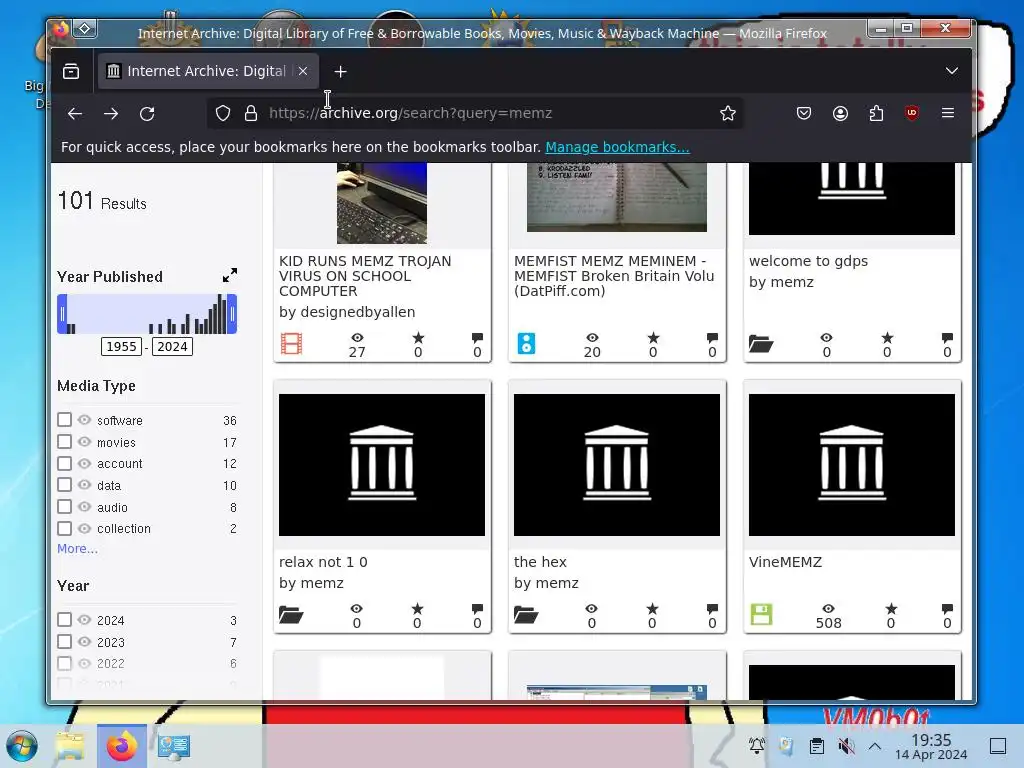Open the KID RUNS MEMZ video thumbnail
The width and height of the screenshot is (1024, 768).
point(381,202)
